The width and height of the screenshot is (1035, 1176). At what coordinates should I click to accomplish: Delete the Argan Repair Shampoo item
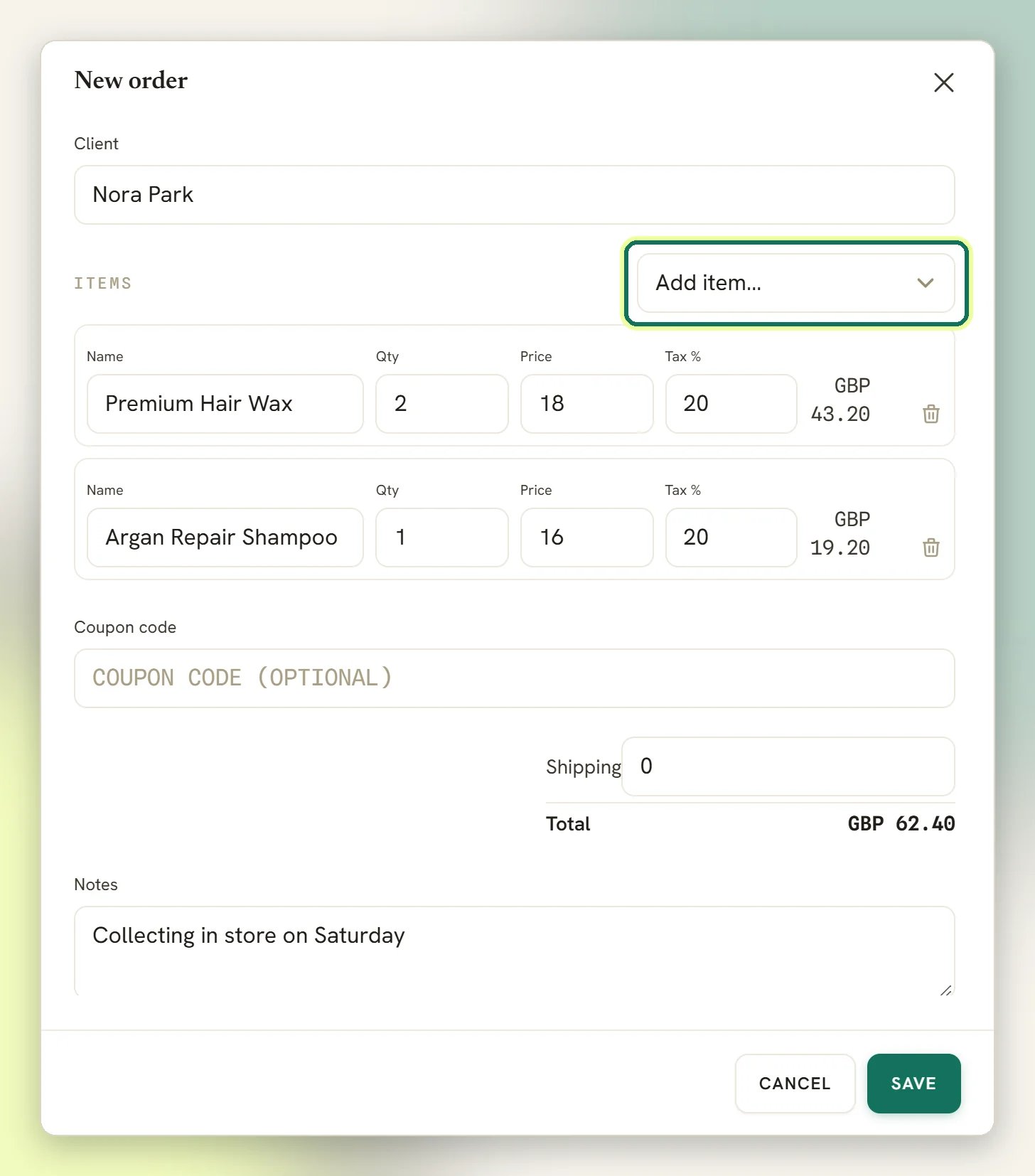(931, 547)
